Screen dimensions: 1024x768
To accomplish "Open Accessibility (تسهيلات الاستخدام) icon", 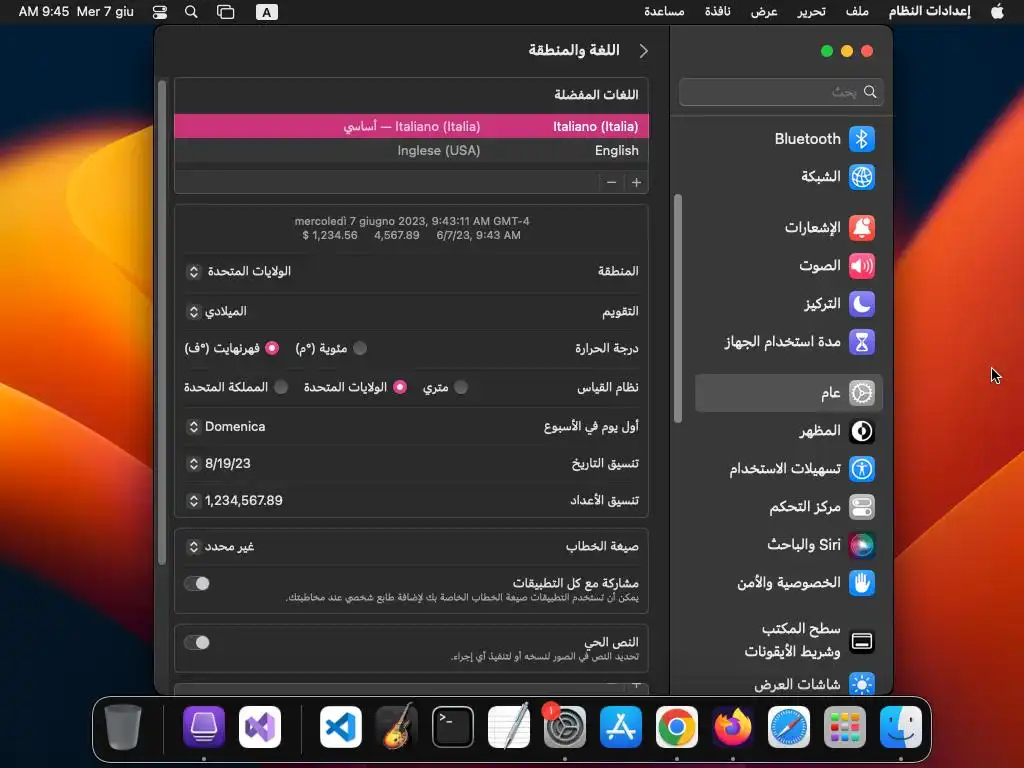I will click(861, 469).
